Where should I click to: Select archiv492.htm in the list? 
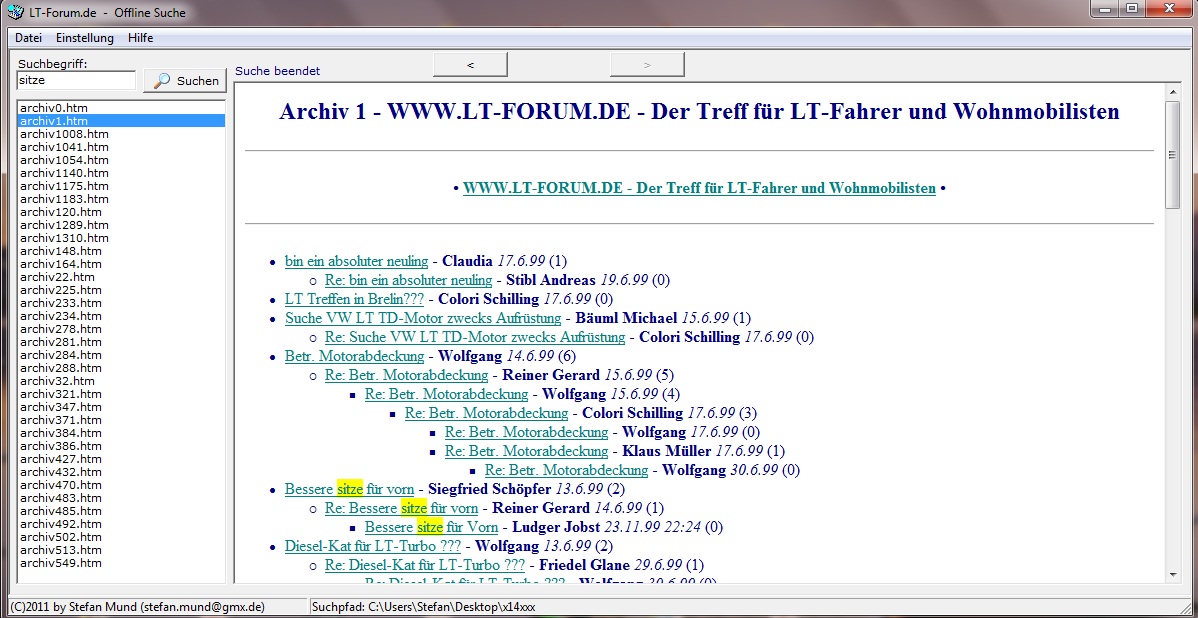click(121, 523)
